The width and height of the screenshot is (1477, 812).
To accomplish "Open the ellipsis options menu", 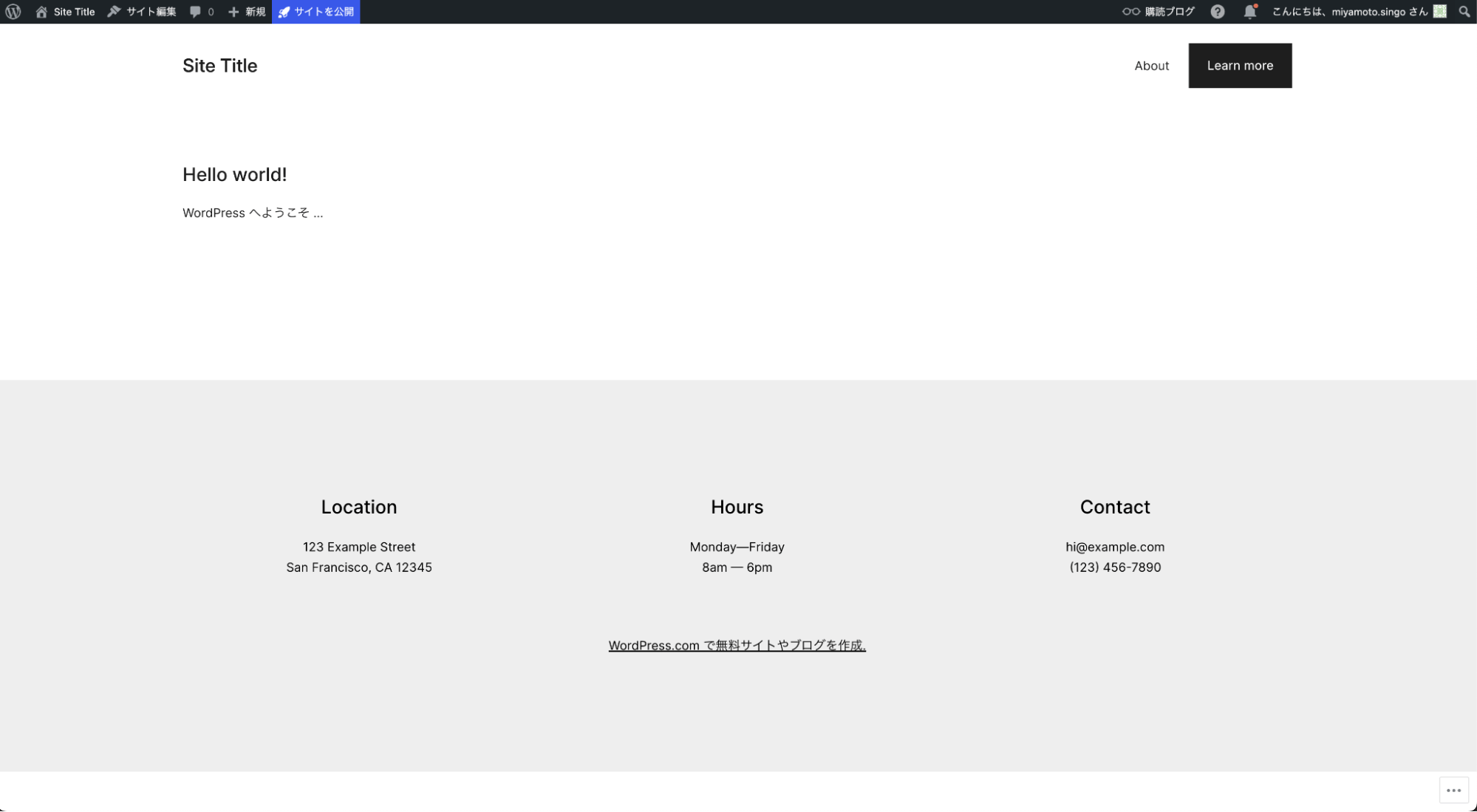I will pos(1453,790).
